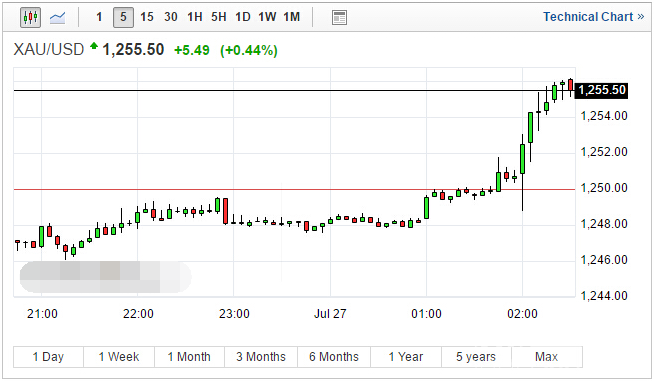Choose the 5 minute interval
Screen dimensions: 654x382
[123, 17]
